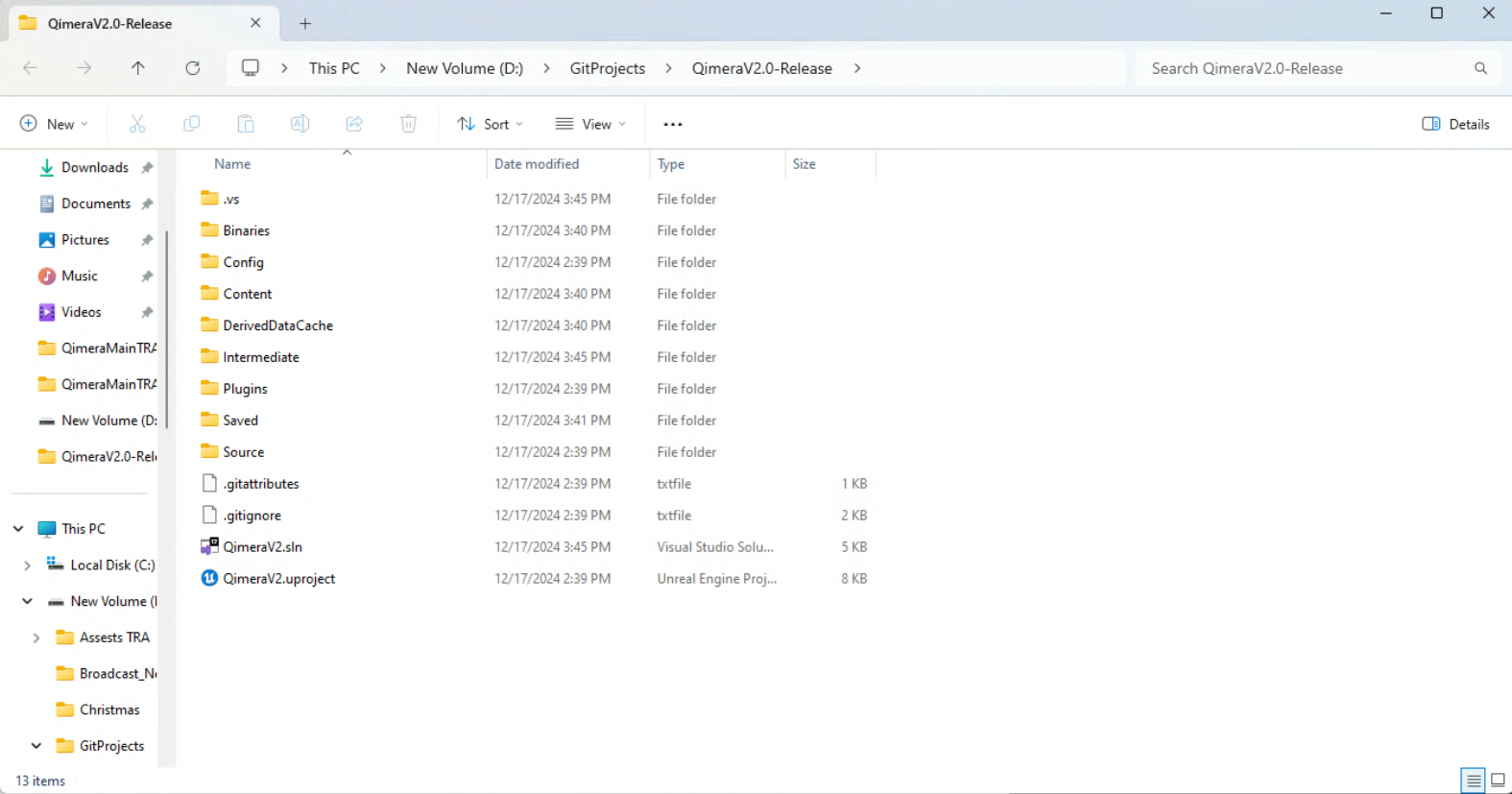The image size is (1512, 794).
Task: Go up one folder level with up arrow
Action: point(138,68)
